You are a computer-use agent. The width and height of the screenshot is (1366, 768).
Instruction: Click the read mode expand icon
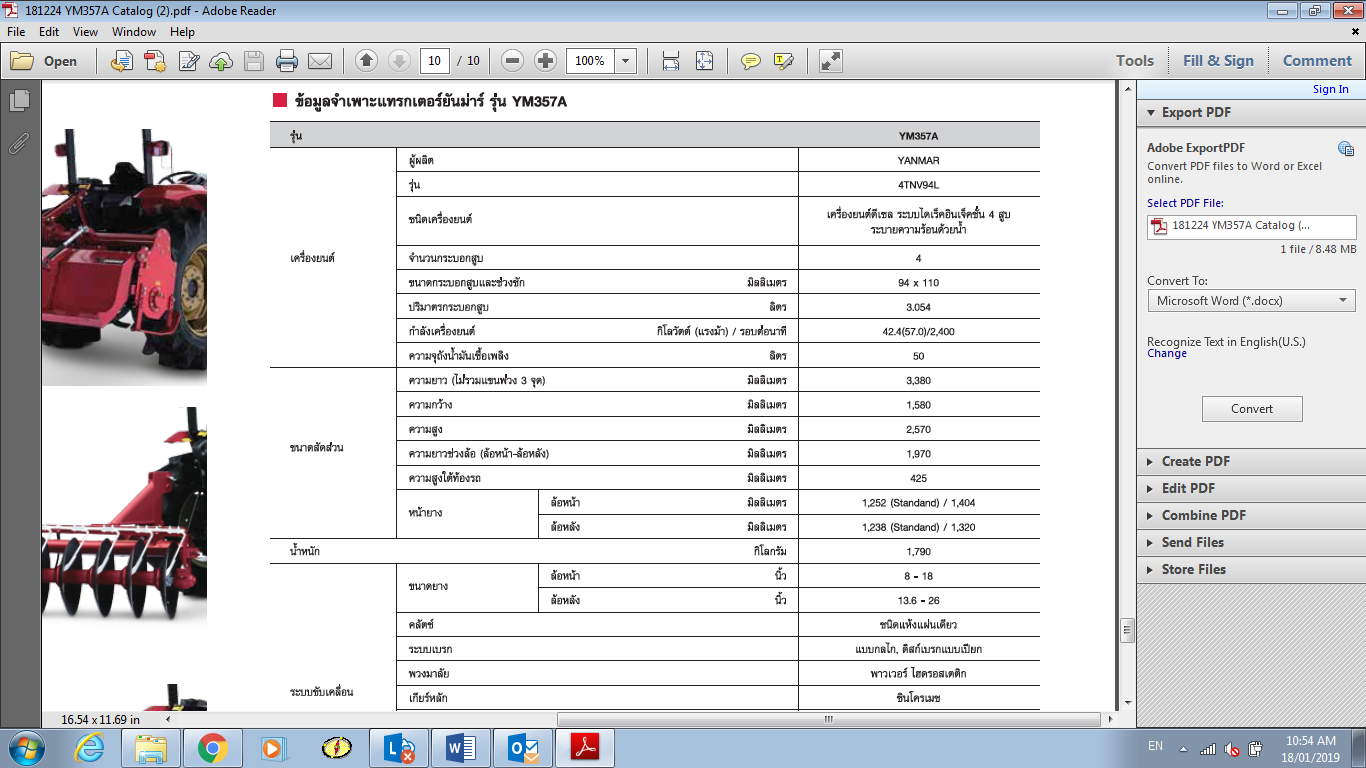point(830,61)
